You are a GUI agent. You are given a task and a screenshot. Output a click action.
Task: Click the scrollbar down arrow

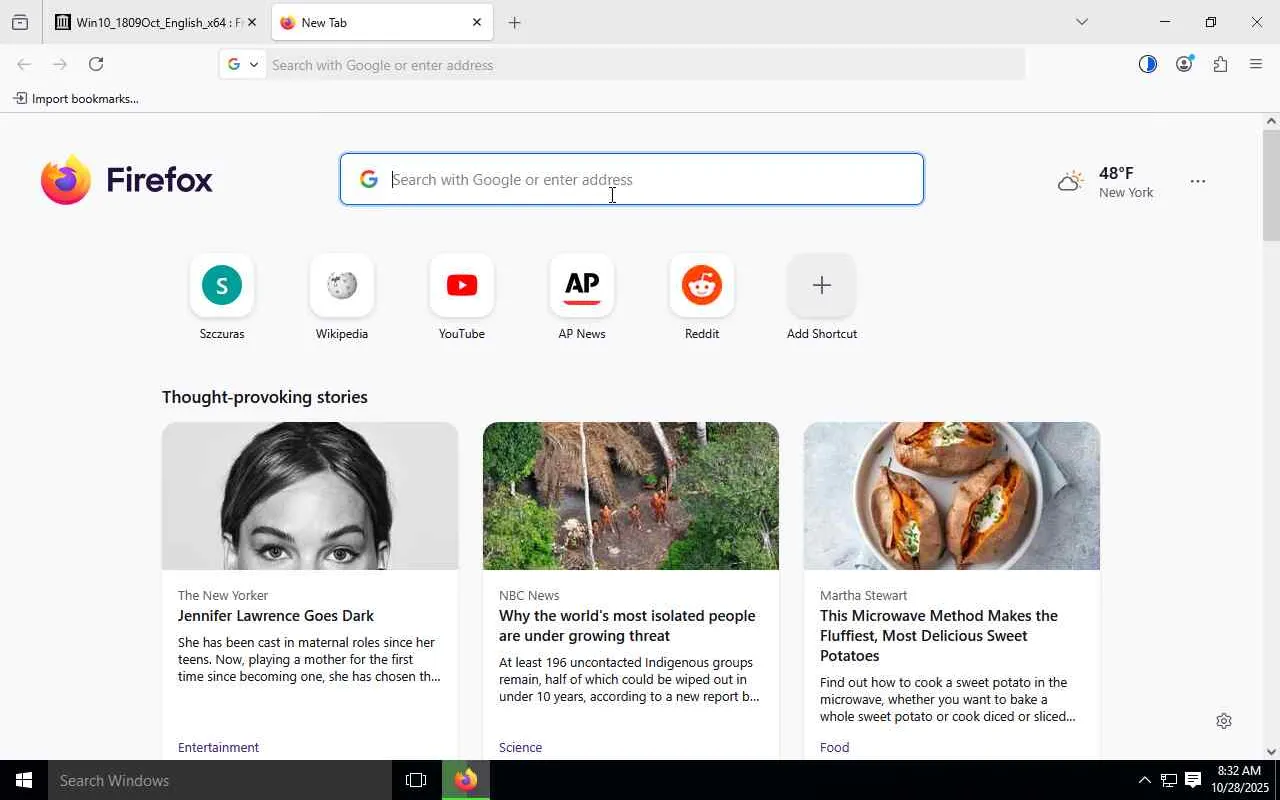coord(1271,751)
